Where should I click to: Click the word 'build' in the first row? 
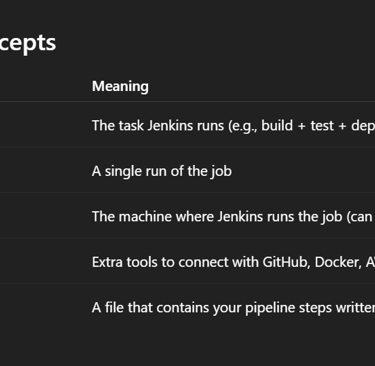pos(277,126)
